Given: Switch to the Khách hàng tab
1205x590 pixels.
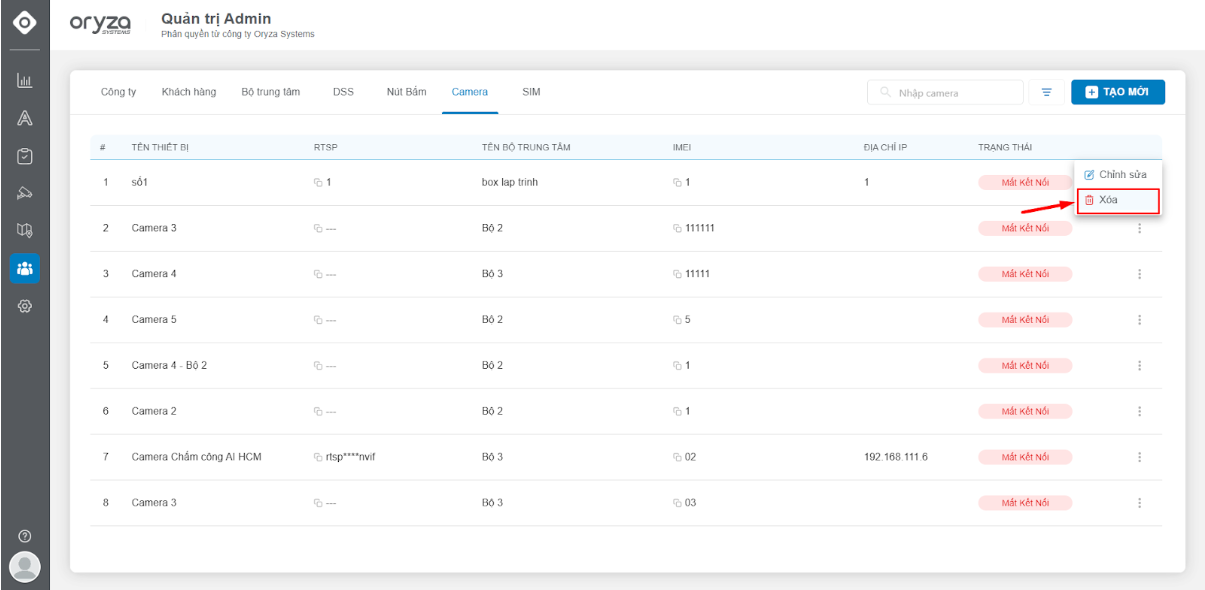Looking at the screenshot, I should click(x=189, y=92).
